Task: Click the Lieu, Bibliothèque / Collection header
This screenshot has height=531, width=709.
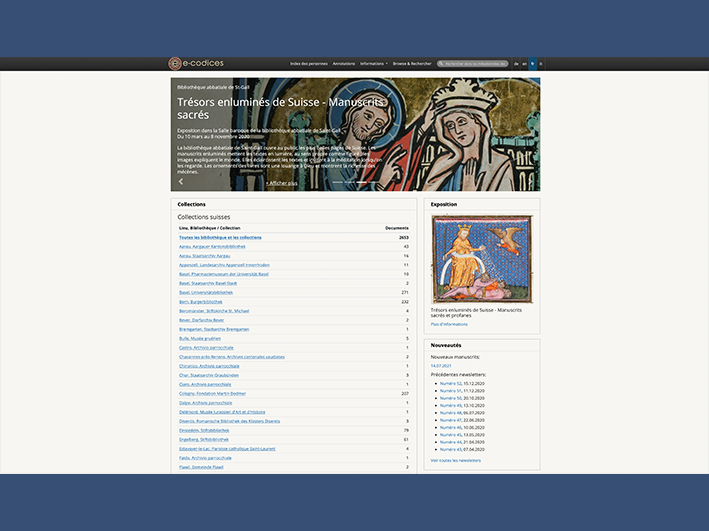Action: (x=209, y=228)
